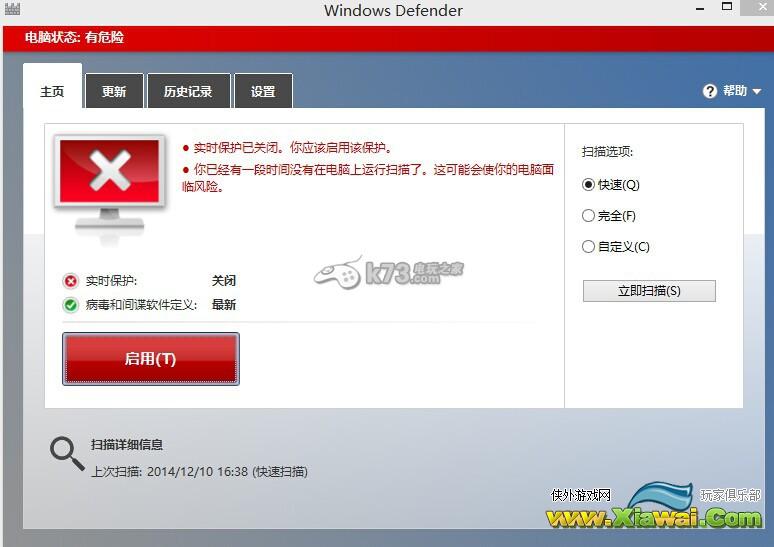This screenshot has height=547, width=774.
Task: Open the 帮助 help link
Action: click(735, 91)
